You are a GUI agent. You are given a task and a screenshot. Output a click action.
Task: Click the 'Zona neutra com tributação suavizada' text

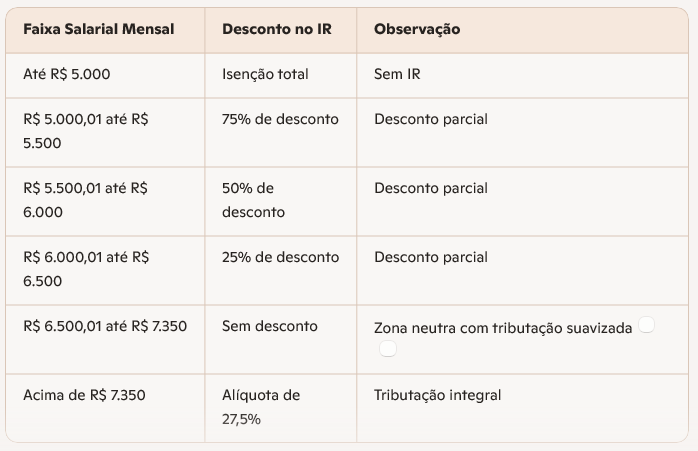(x=502, y=328)
